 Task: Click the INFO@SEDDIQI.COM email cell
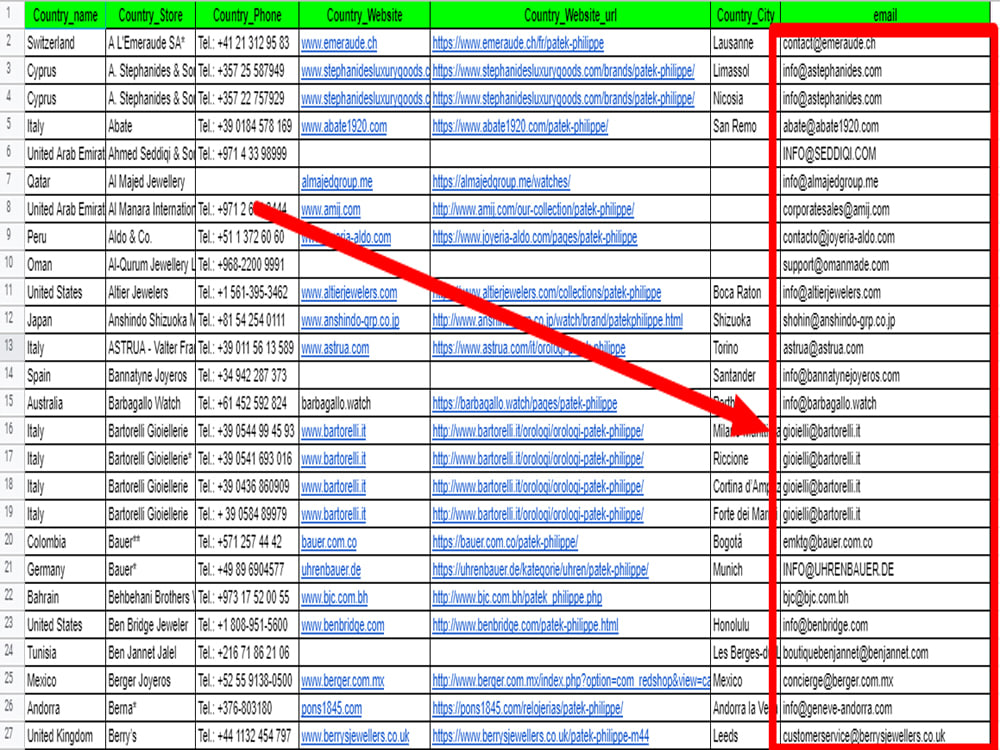pos(885,154)
